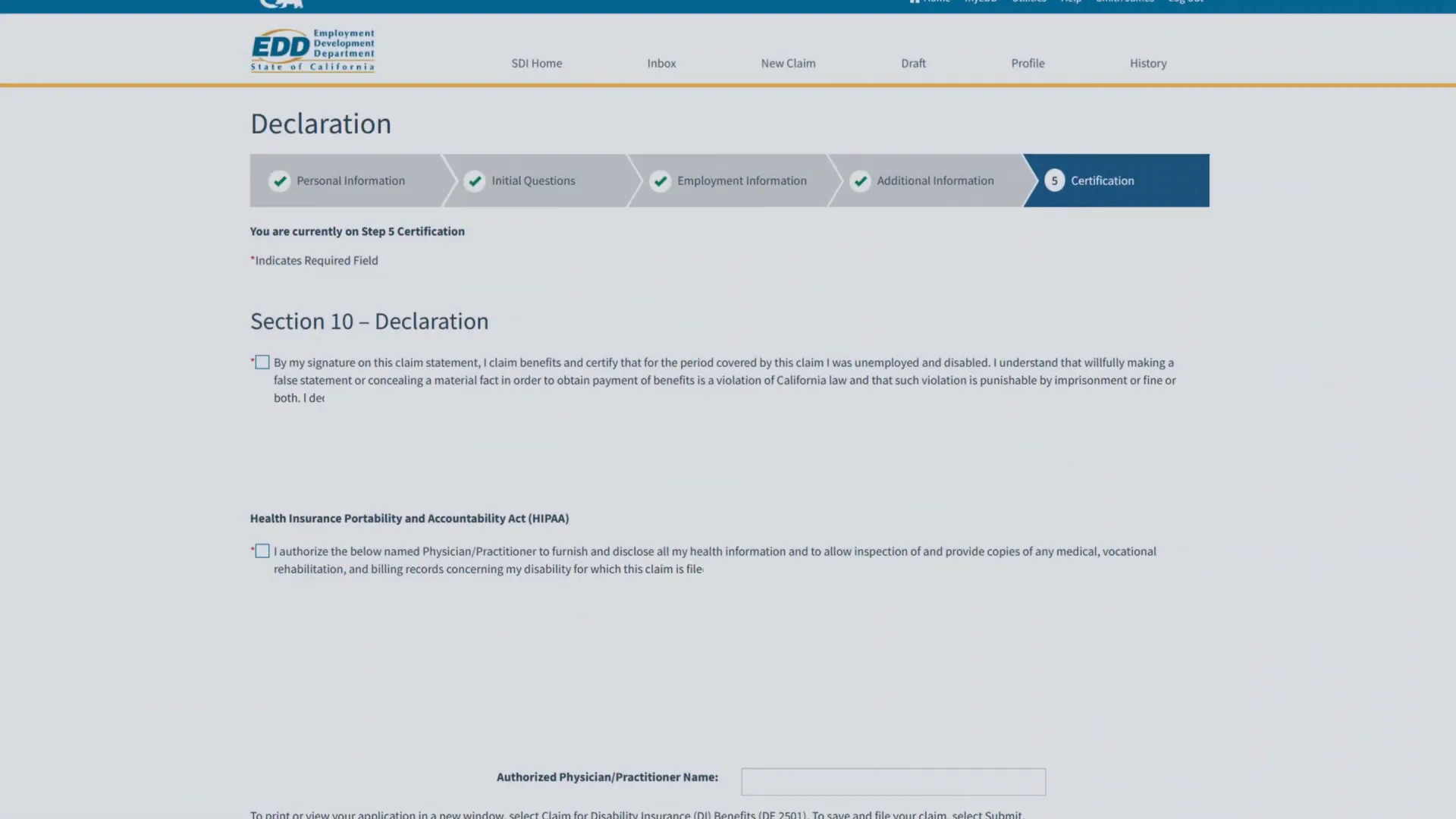Click the step 5 number circle icon
1456x819 pixels.
[1054, 180]
